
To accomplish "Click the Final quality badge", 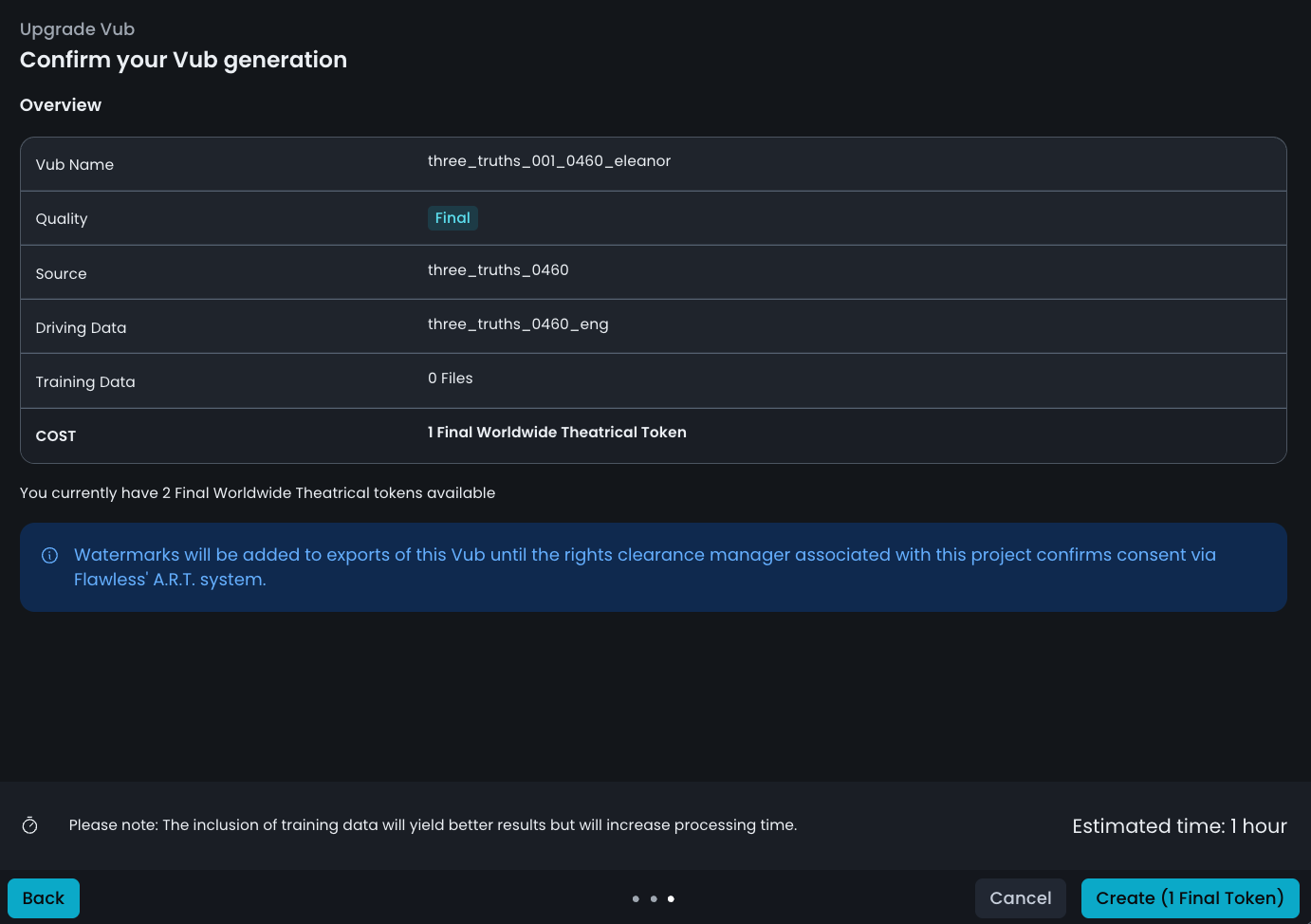I will tap(452, 218).
